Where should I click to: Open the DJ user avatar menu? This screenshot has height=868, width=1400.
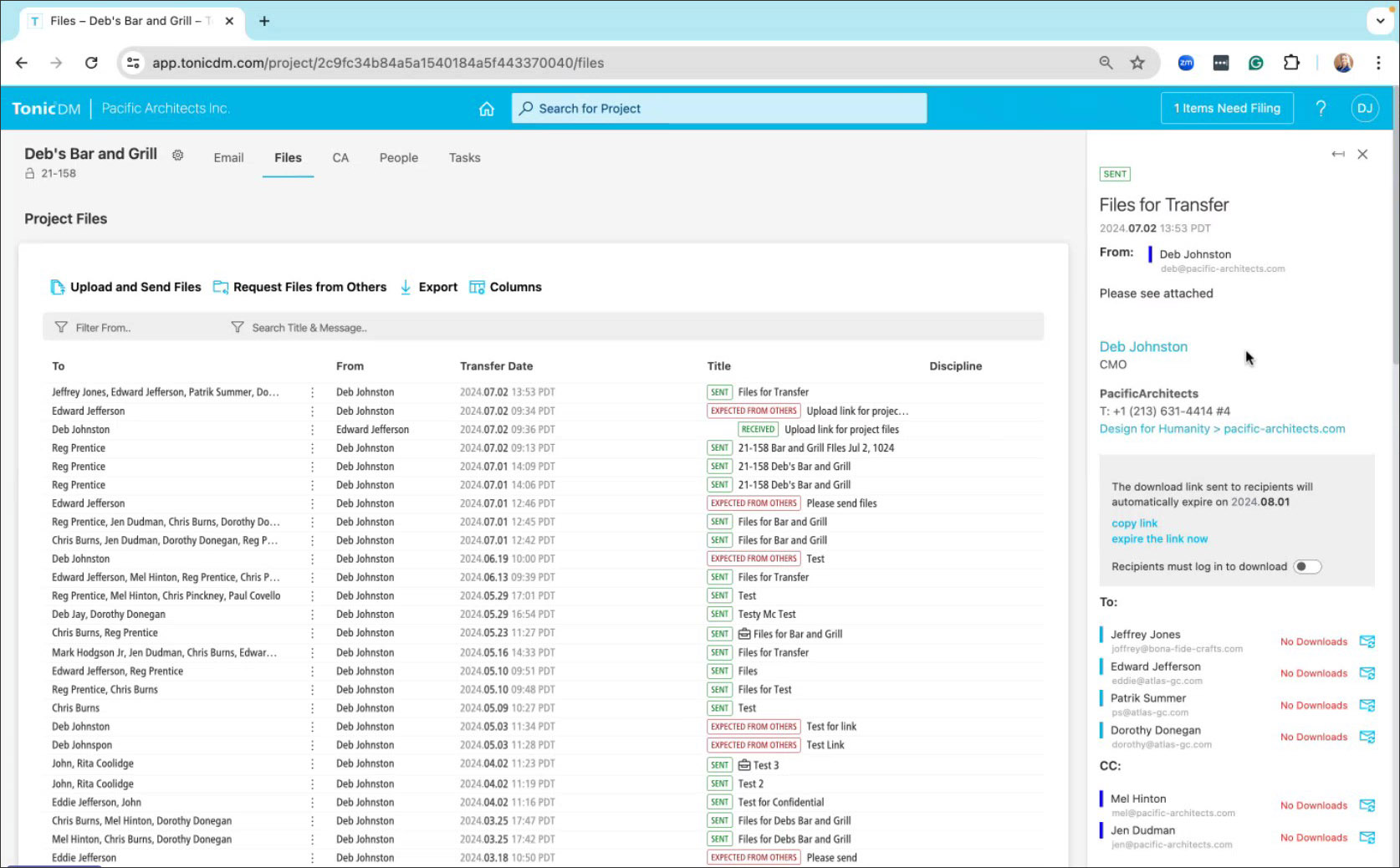[1365, 108]
